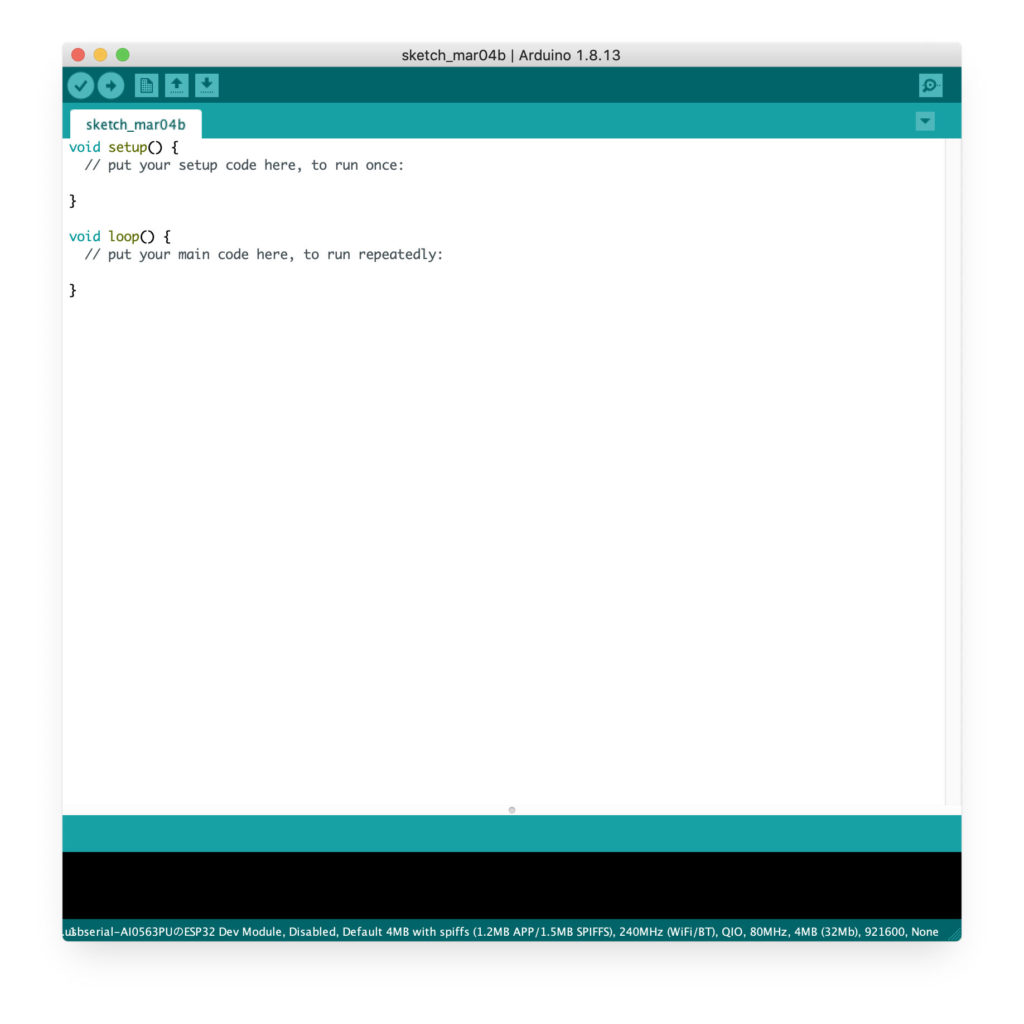Image resolution: width=1024 pixels, height=1024 pixels.
Task: Click the Verify checkmark icon
Action: tap(81, 86)
